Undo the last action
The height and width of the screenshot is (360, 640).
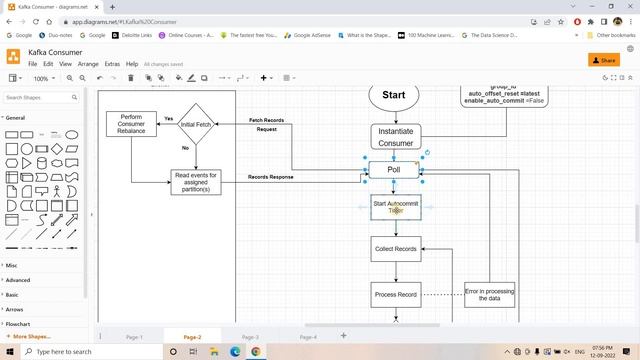(100, 78)
